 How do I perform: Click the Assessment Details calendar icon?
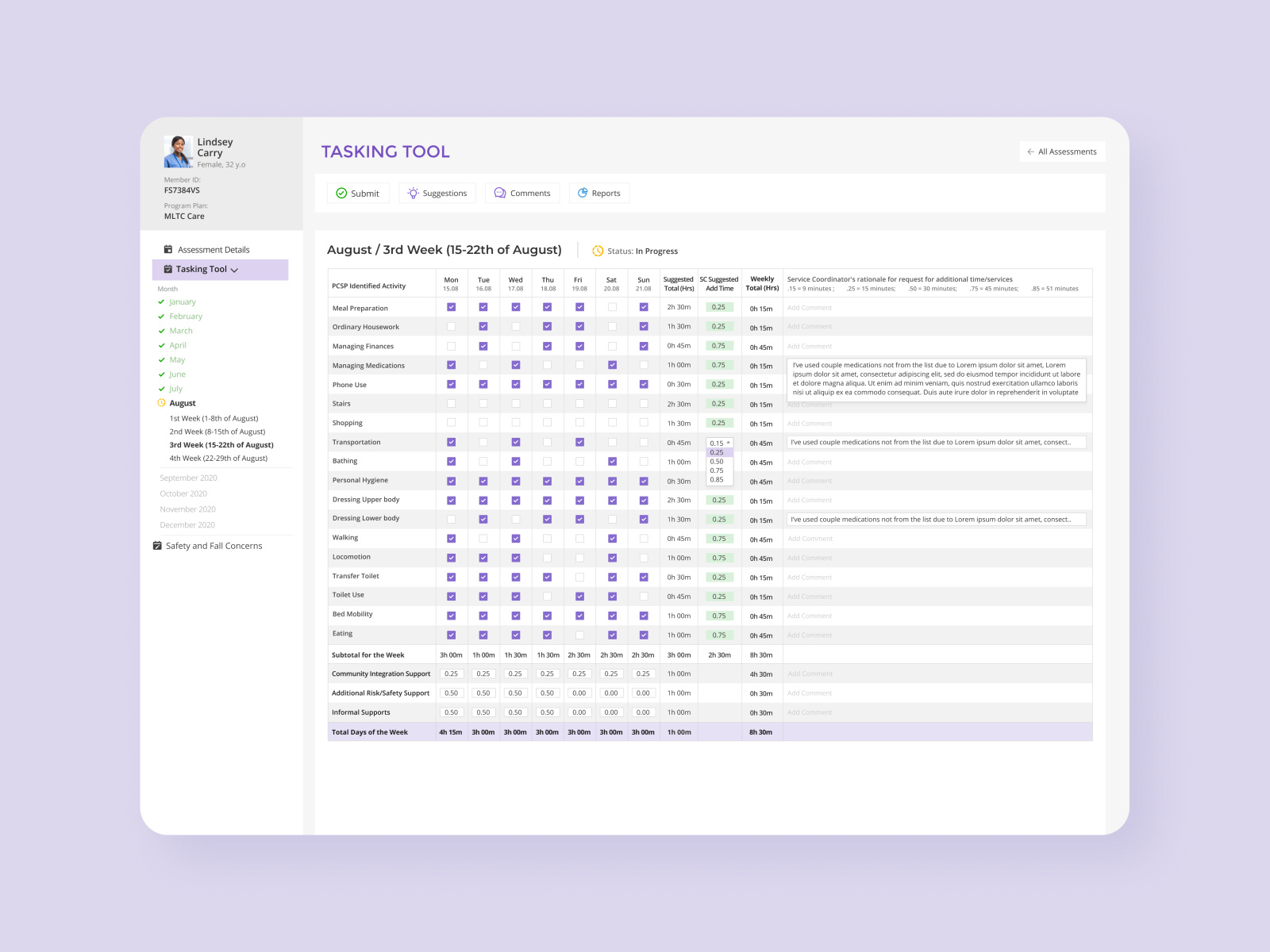[167, 249]
